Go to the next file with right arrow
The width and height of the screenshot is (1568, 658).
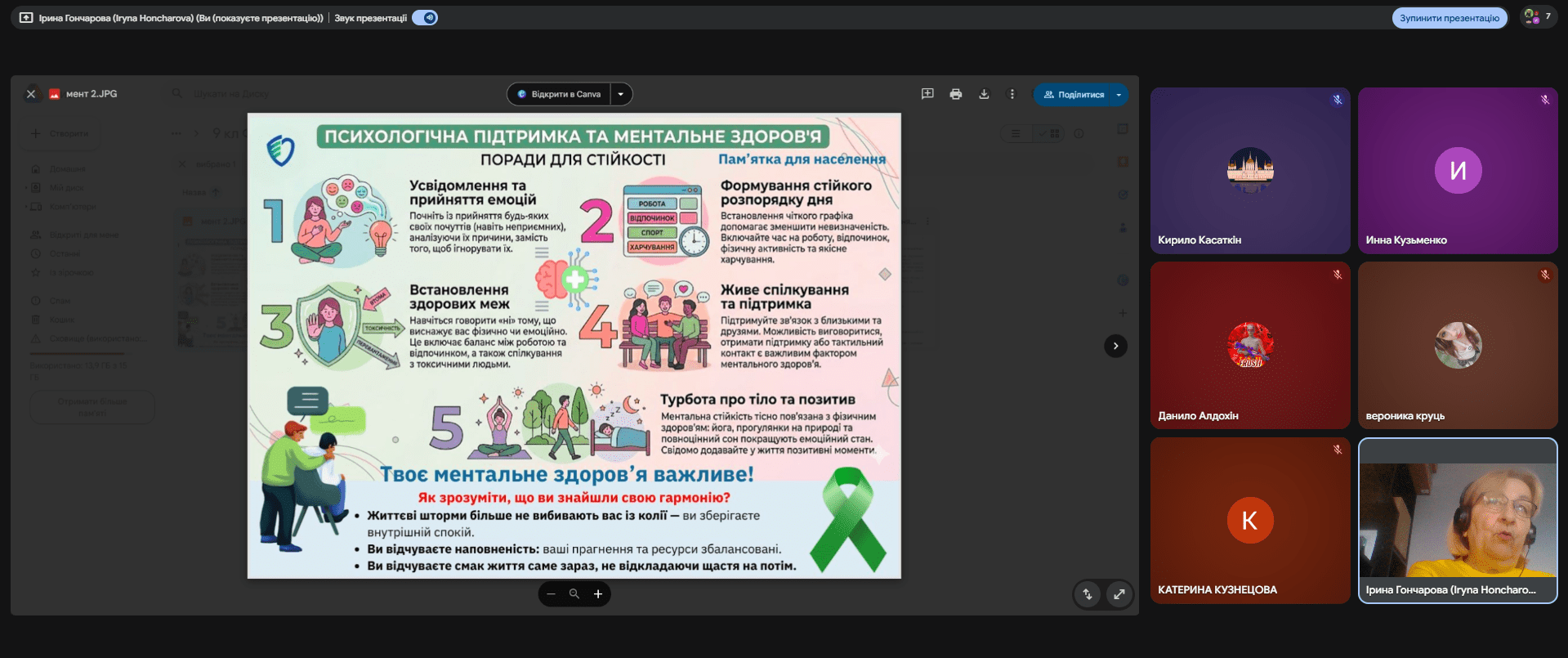pyautogui.click(x=1115, y=346)
